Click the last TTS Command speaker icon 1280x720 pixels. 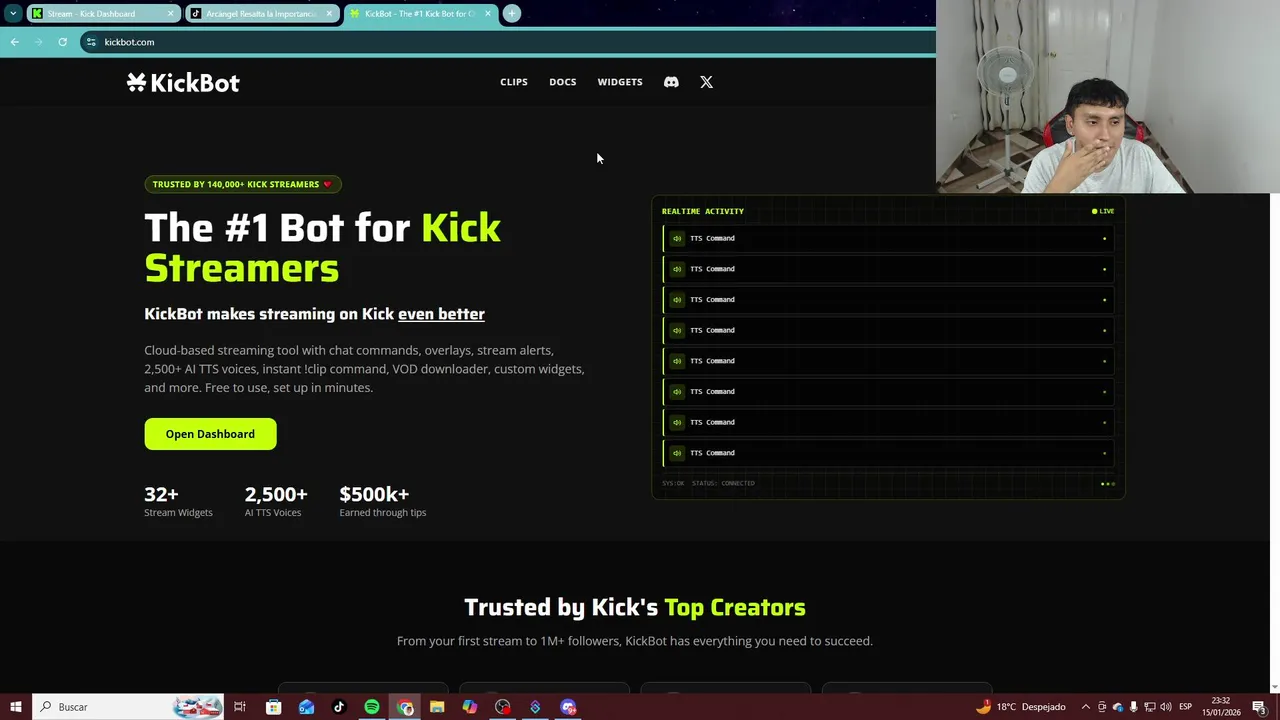(677, 453)
